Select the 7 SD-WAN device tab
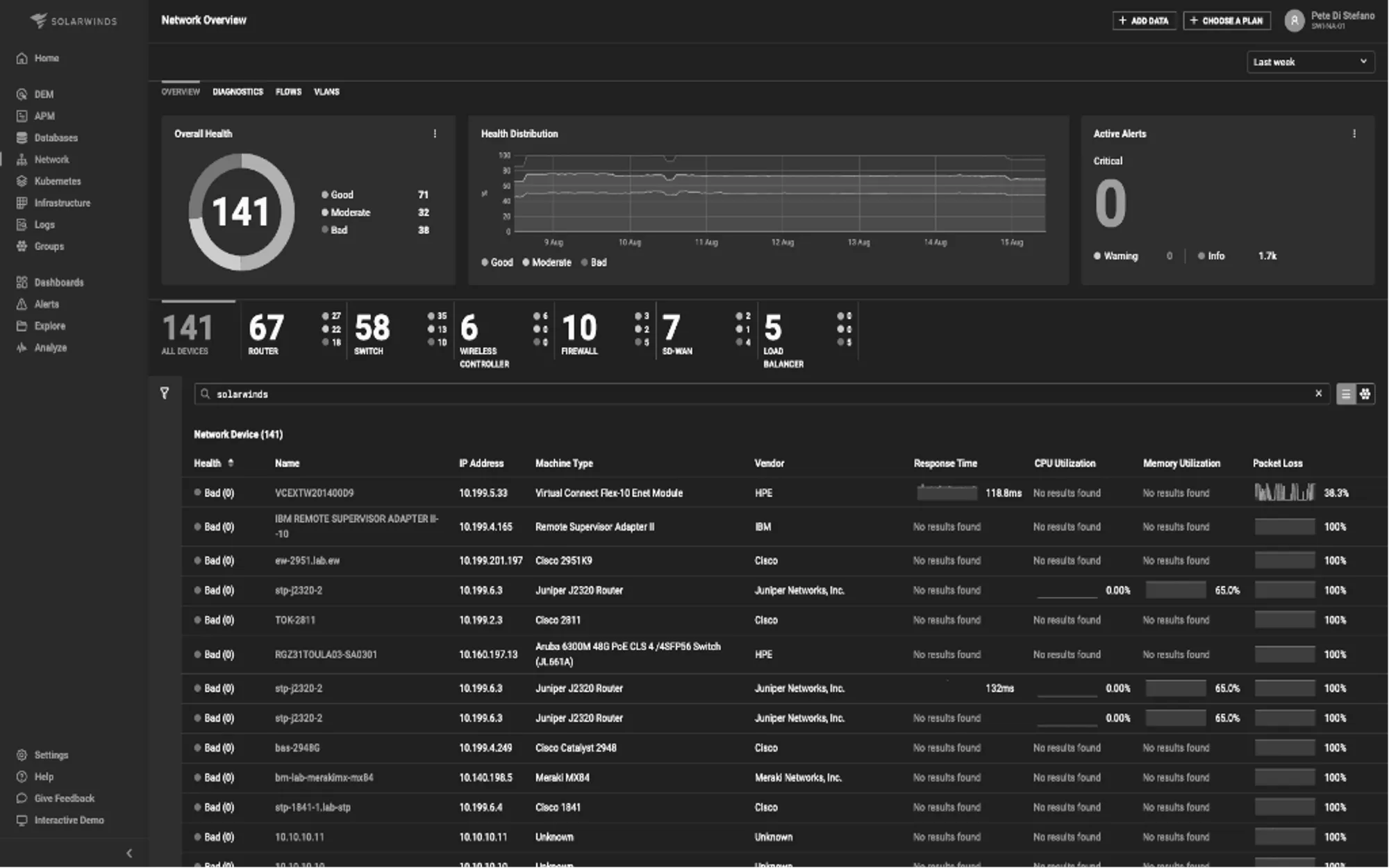This screenshot has width=1389, height=868. (706, 333)
